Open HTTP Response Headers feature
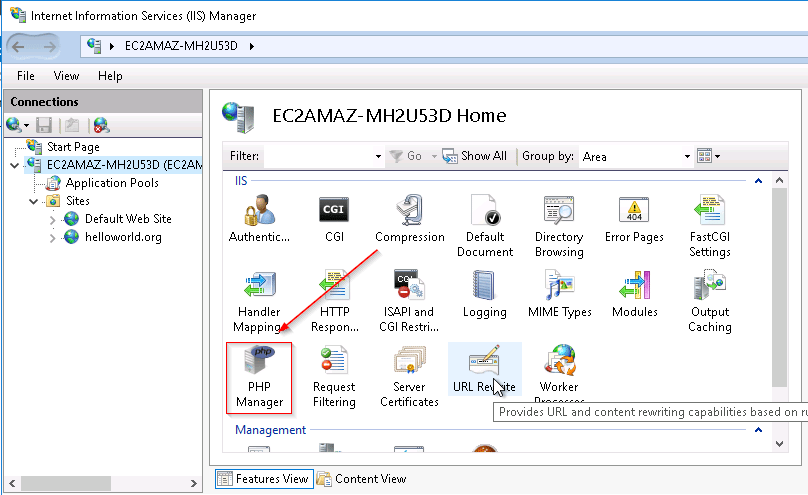 tap(334, 301)
